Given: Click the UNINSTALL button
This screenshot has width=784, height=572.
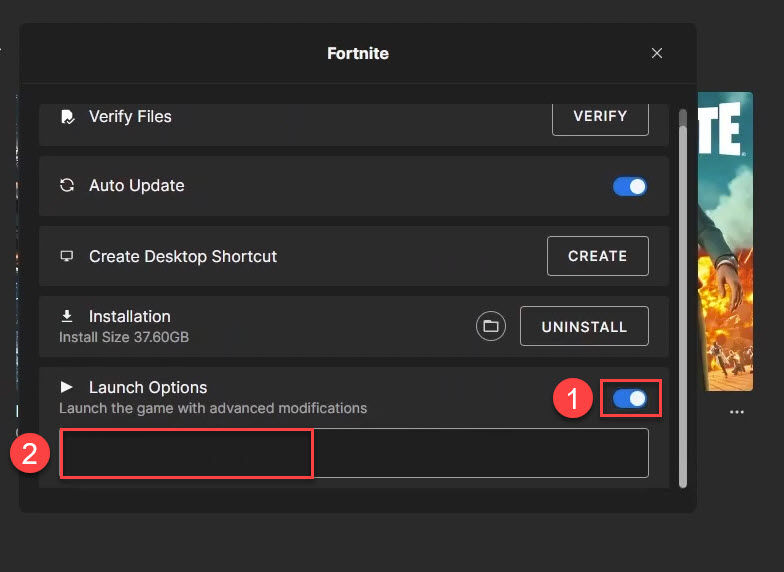Looking at the screenshot, I should click(584, 327).
